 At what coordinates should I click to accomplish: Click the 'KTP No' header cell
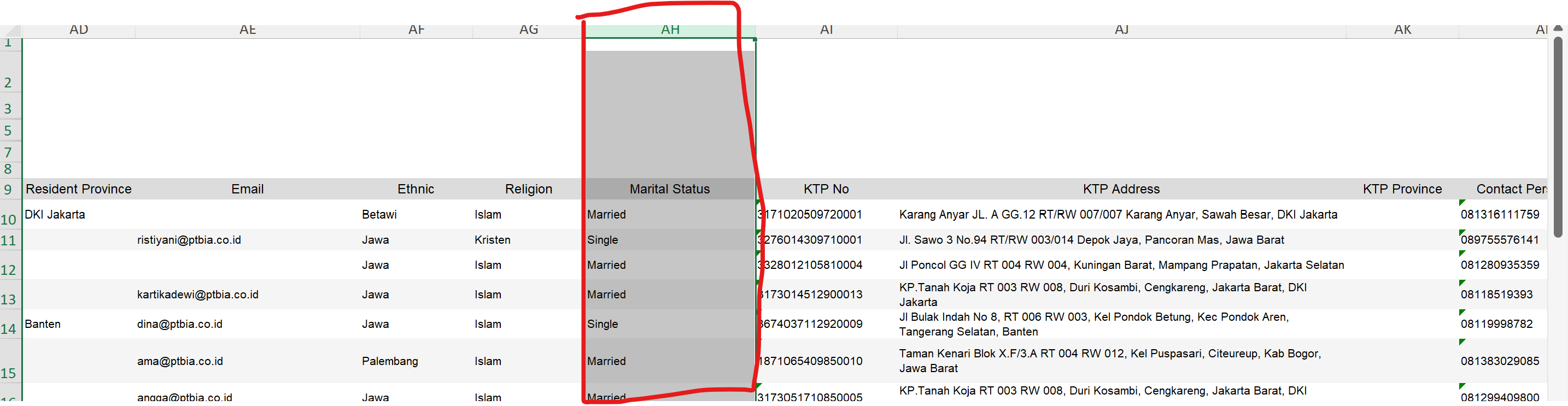[x=826, y=189]
